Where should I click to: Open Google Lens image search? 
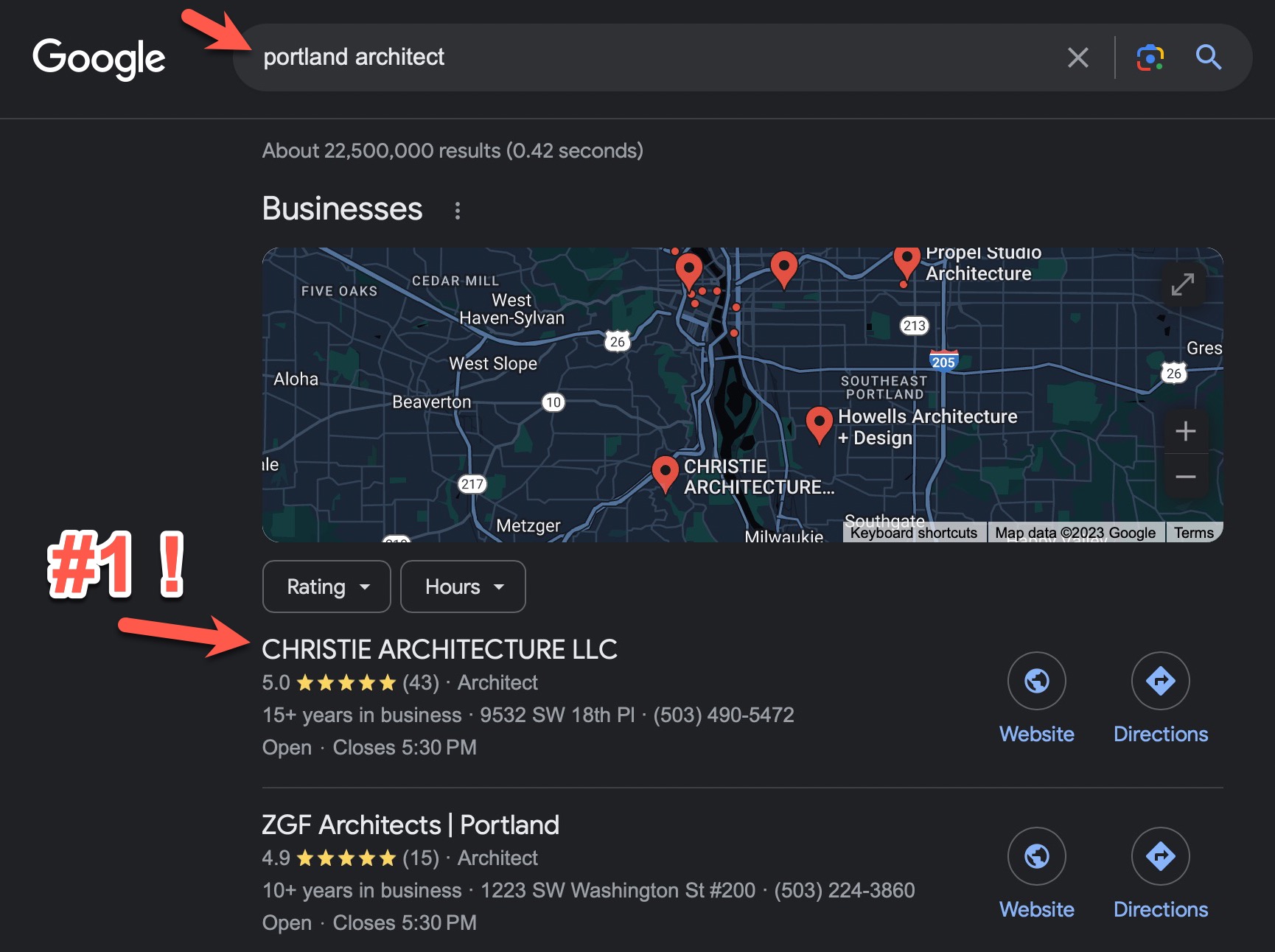(1150, 57)
